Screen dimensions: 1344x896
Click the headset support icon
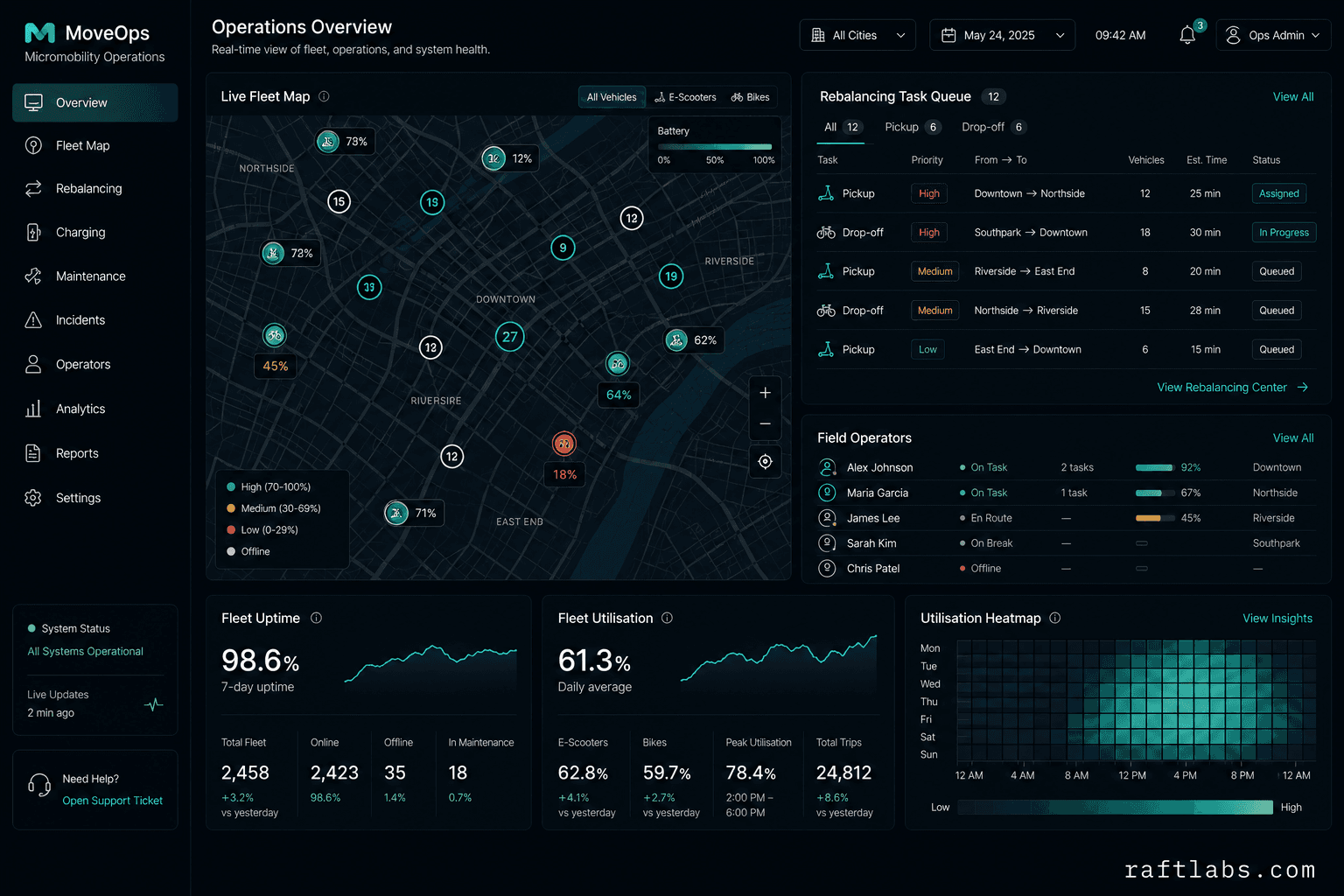[x=39, y=784]
